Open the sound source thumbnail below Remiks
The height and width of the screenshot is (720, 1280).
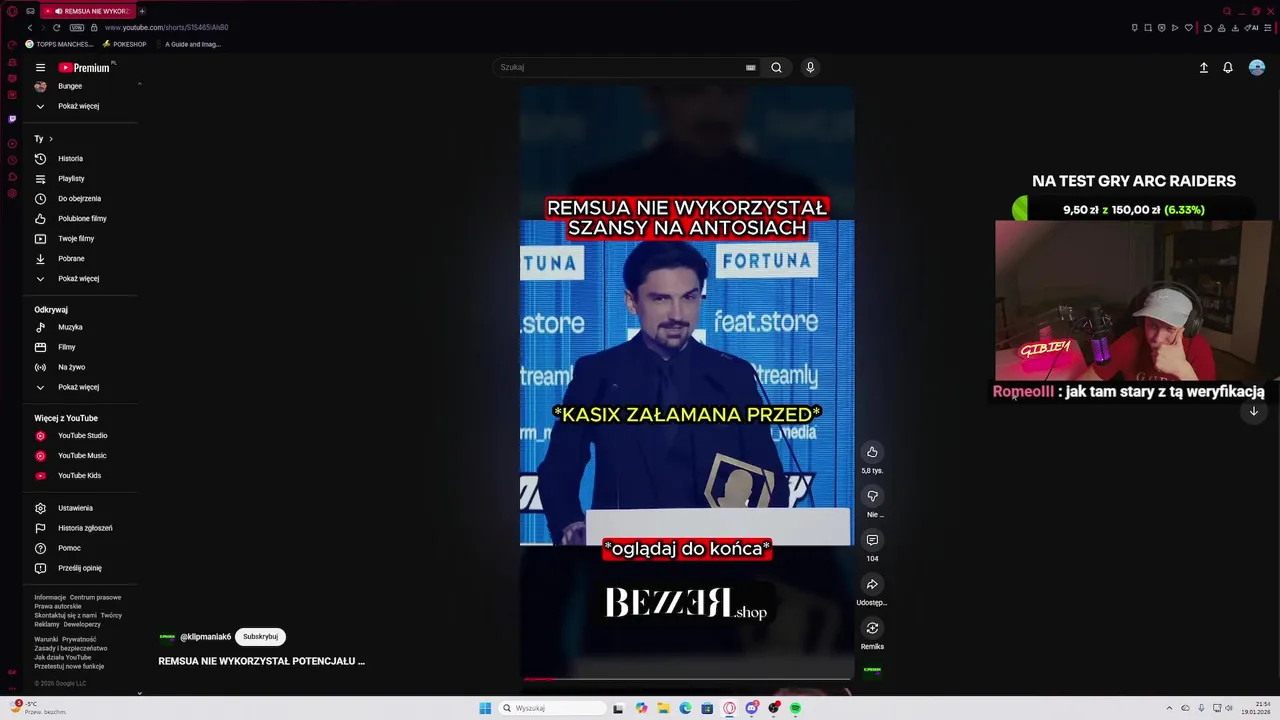(x=872, y=670)
